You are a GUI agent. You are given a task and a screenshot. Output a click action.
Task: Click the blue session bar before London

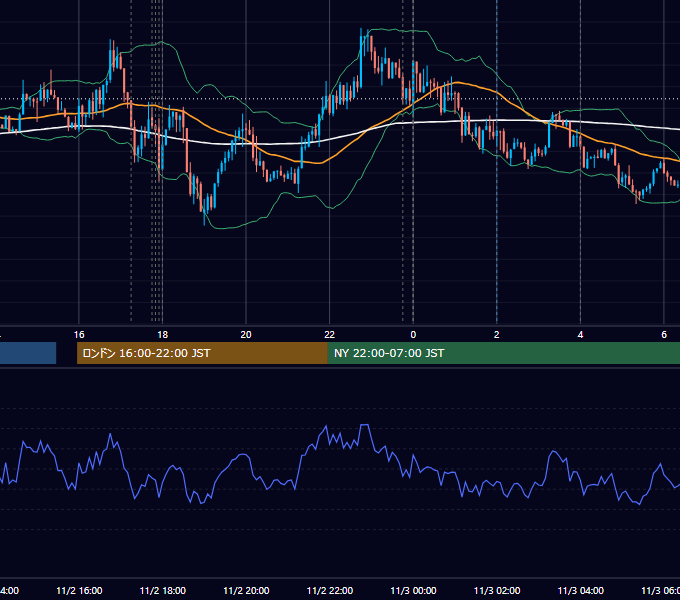click(28, 353)
